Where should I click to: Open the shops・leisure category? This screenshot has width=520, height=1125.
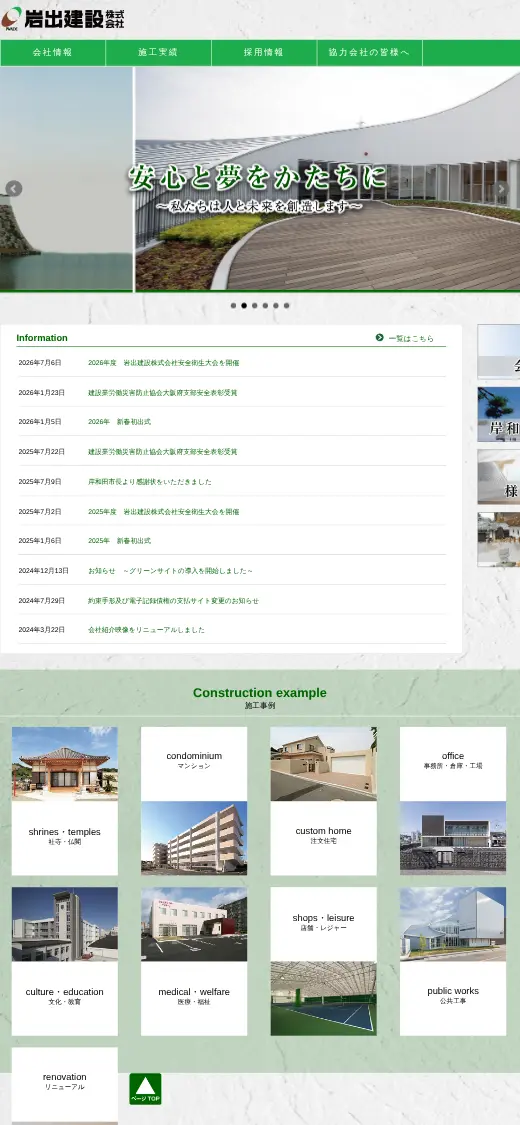pos(323,922)
